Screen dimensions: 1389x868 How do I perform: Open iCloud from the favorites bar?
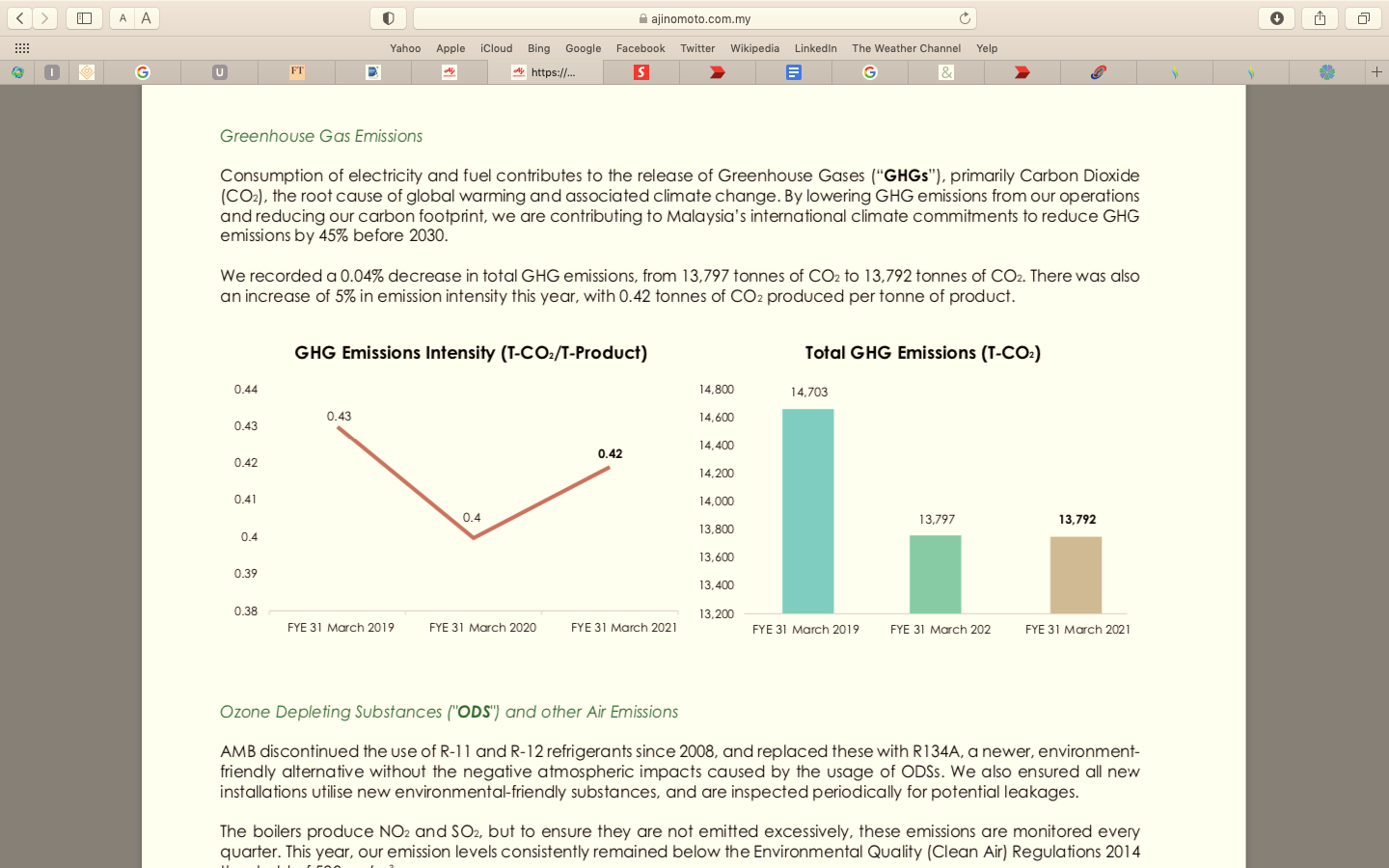click(x=497, y=48)
